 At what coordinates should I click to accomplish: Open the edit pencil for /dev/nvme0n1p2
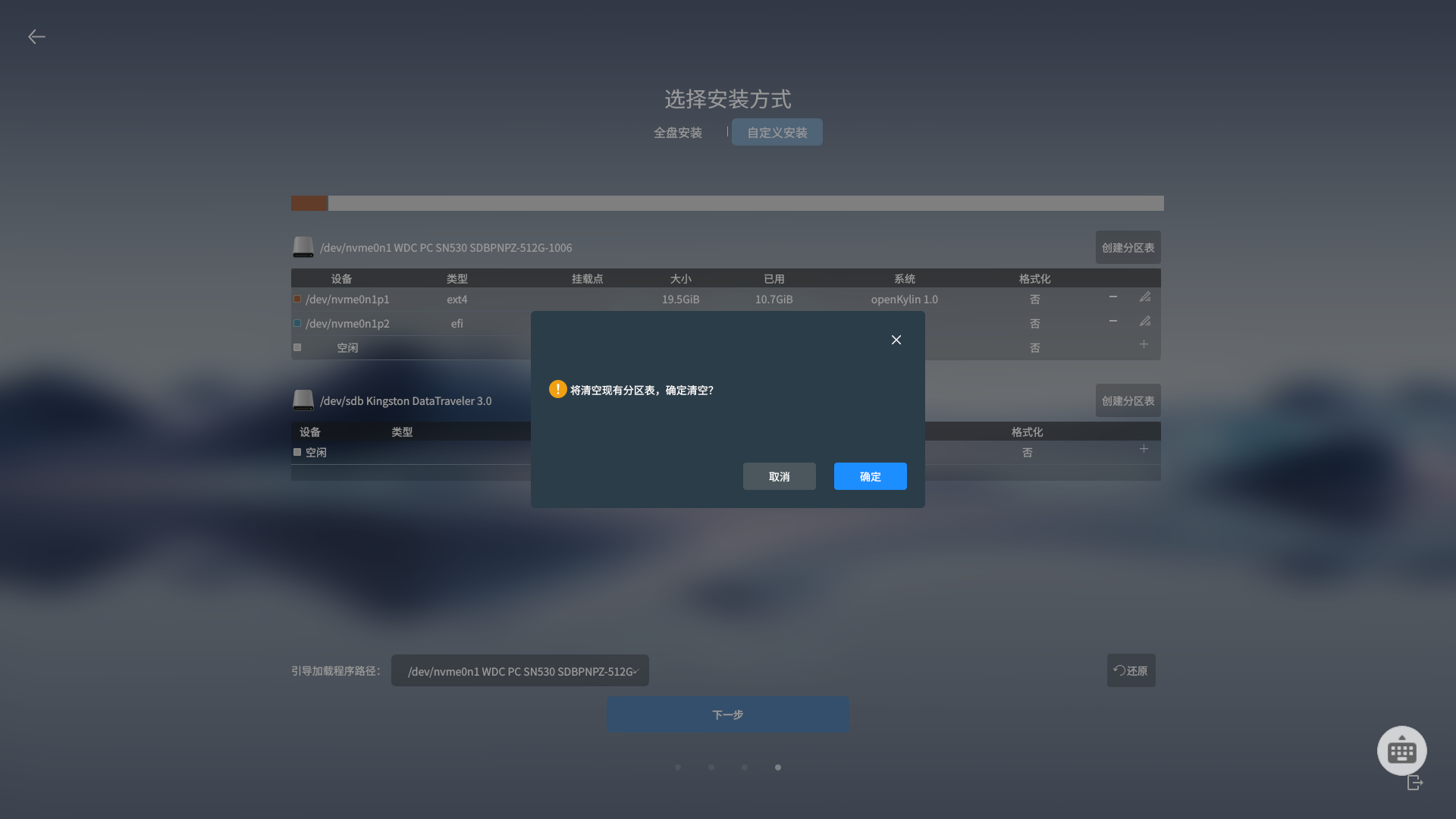click(1145, 321)
